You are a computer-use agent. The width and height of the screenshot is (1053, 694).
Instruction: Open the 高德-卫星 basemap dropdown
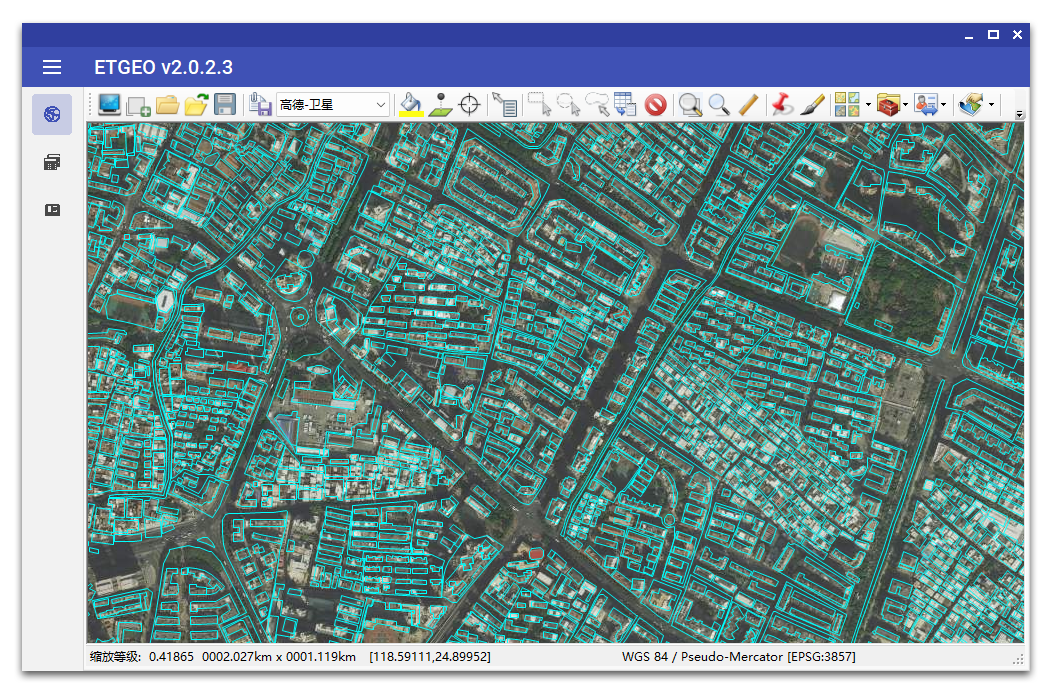pos(333,104)
